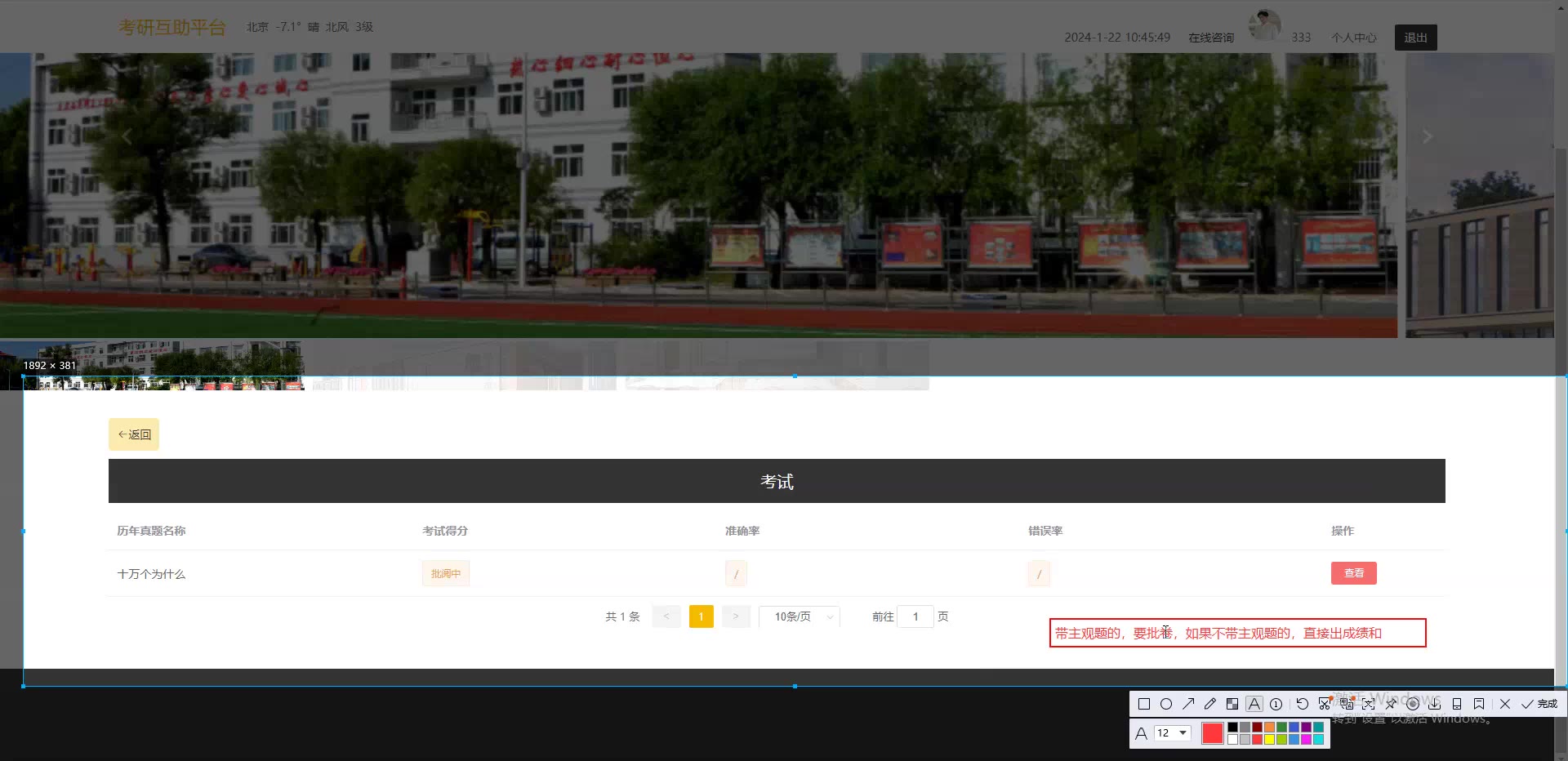
Task: Open the font size 12 dropdown
Action: pyautogui.click(x=1173, y=732)
